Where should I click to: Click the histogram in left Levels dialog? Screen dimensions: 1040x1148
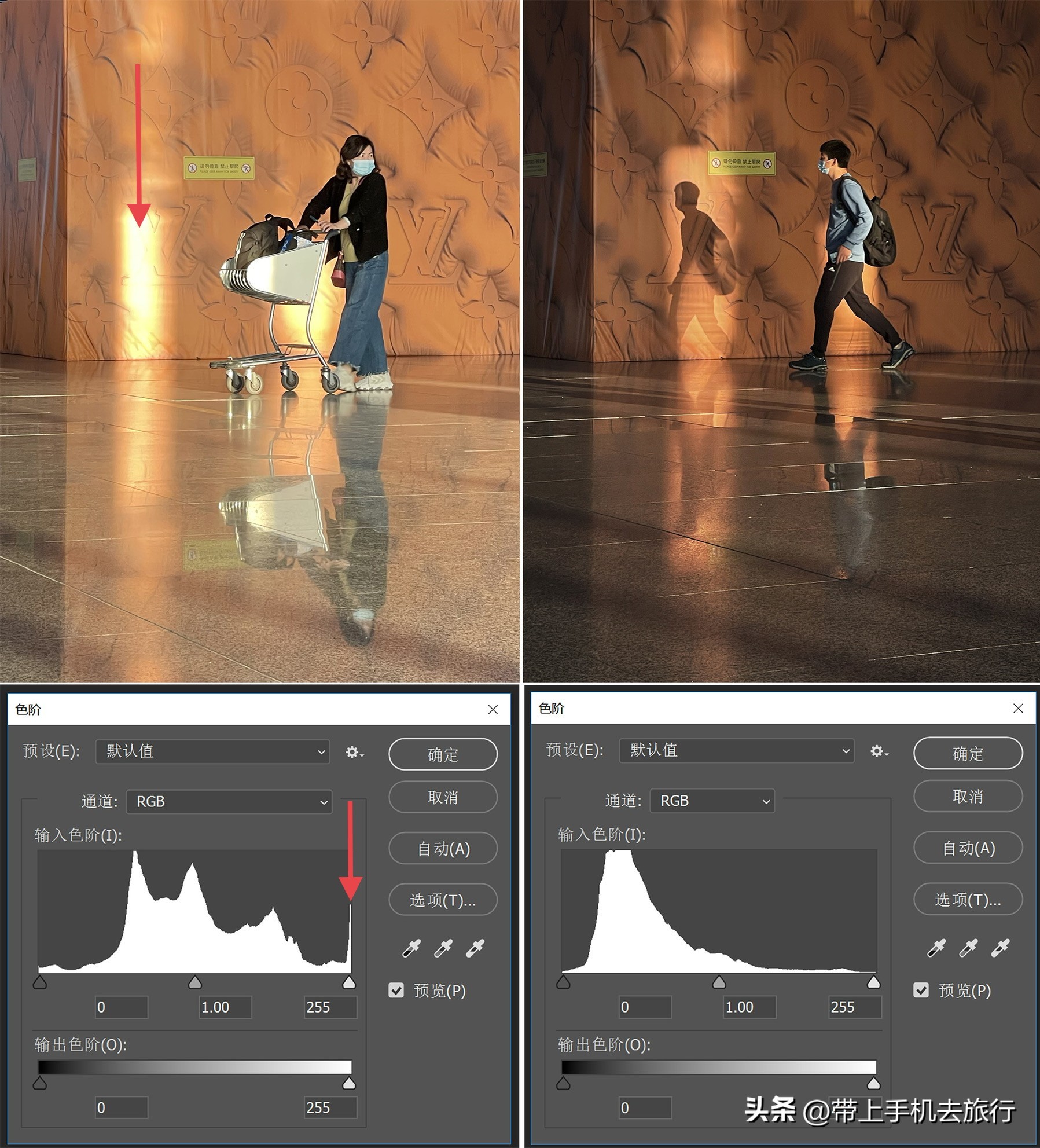[194, 911]
